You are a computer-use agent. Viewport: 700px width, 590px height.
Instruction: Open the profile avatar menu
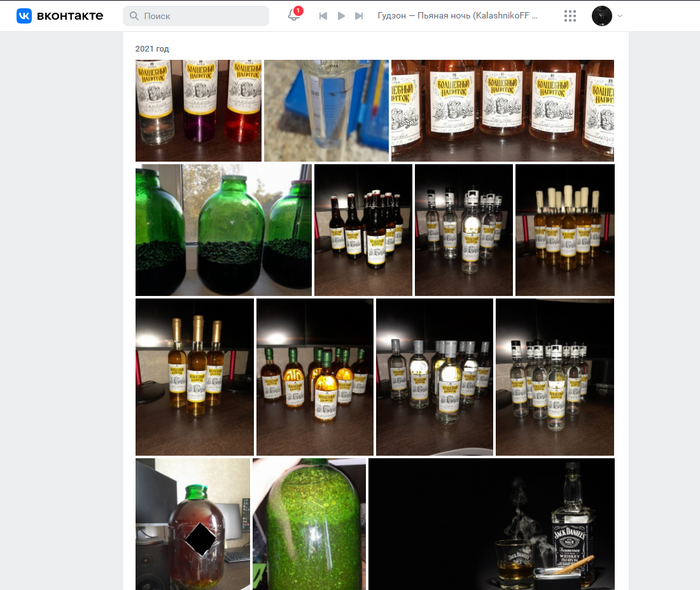601,16
